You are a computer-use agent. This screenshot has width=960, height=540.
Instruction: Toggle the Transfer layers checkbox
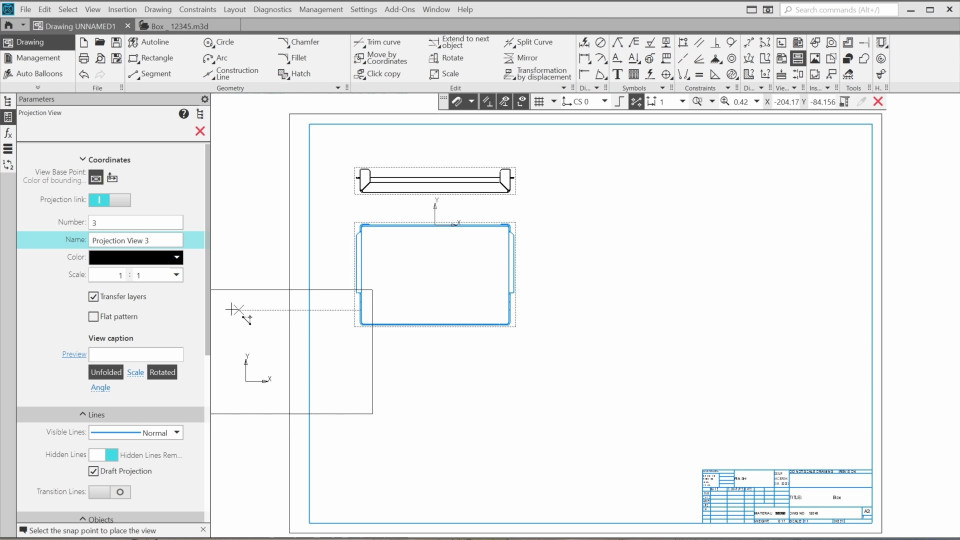click(94, 297)
